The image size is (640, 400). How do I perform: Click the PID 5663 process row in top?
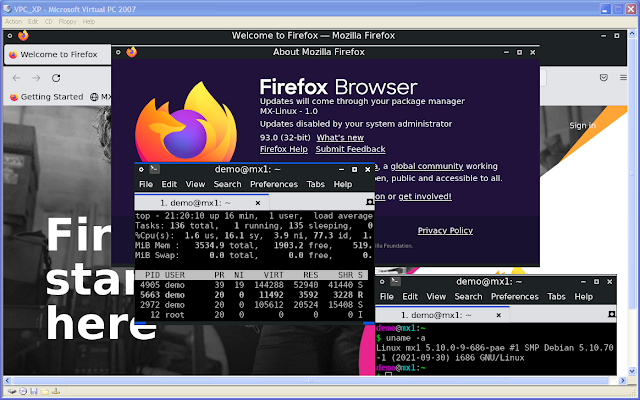[x=251, y=295]
